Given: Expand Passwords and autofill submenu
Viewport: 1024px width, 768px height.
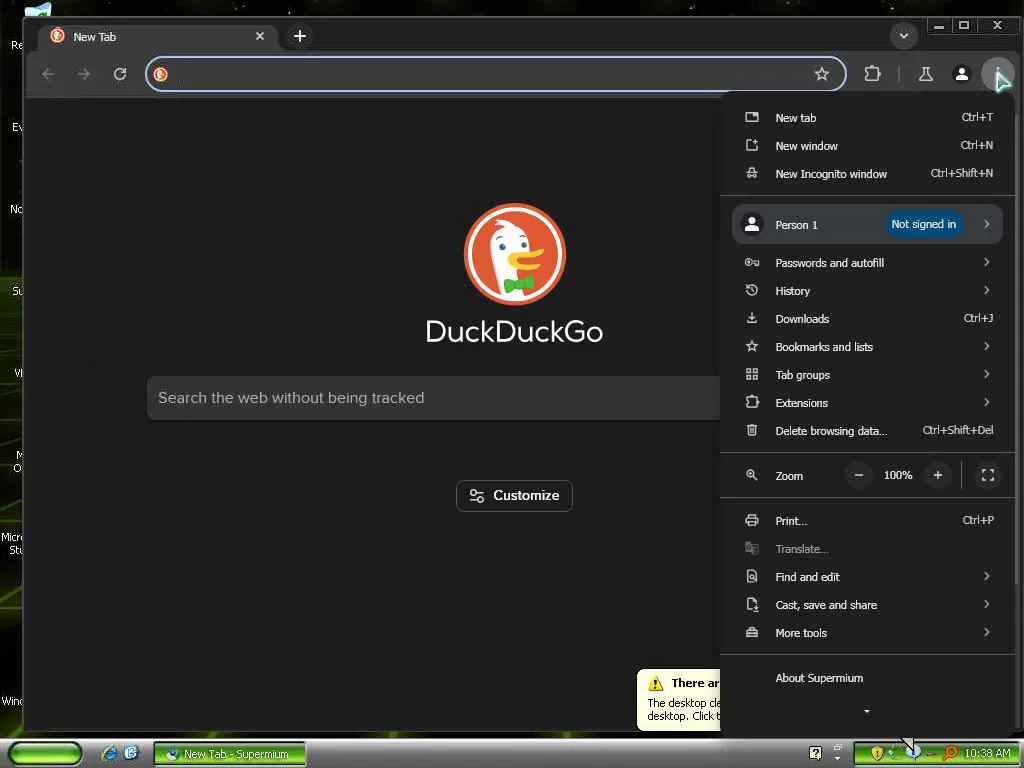Looking at the screenshot, I should [867, 263].
